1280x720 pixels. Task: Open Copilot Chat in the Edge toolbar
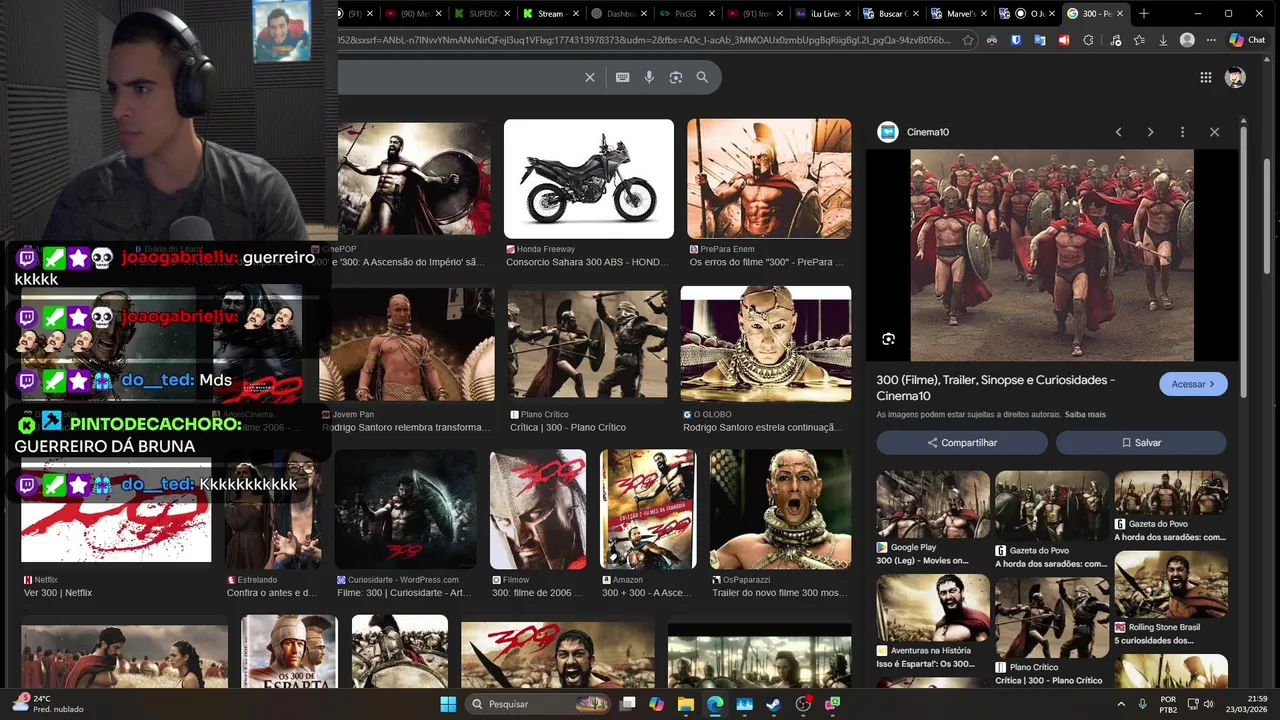pyautogui.click(x=1250, y=40)
